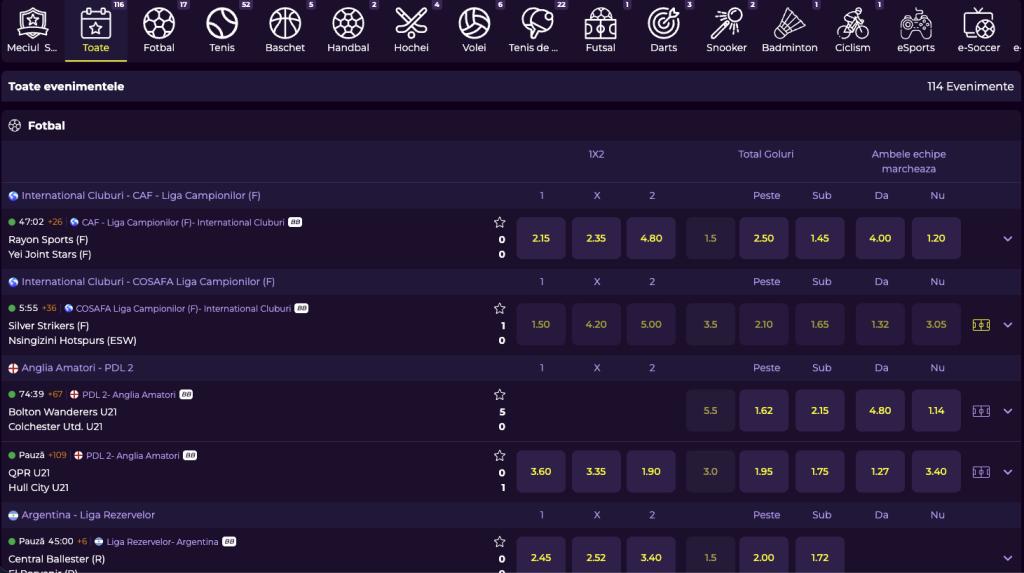This screenshot has height=573, width=1024.
Task: Select Peste 2.50 in Rayon Sports row
Action: point(763,238)
